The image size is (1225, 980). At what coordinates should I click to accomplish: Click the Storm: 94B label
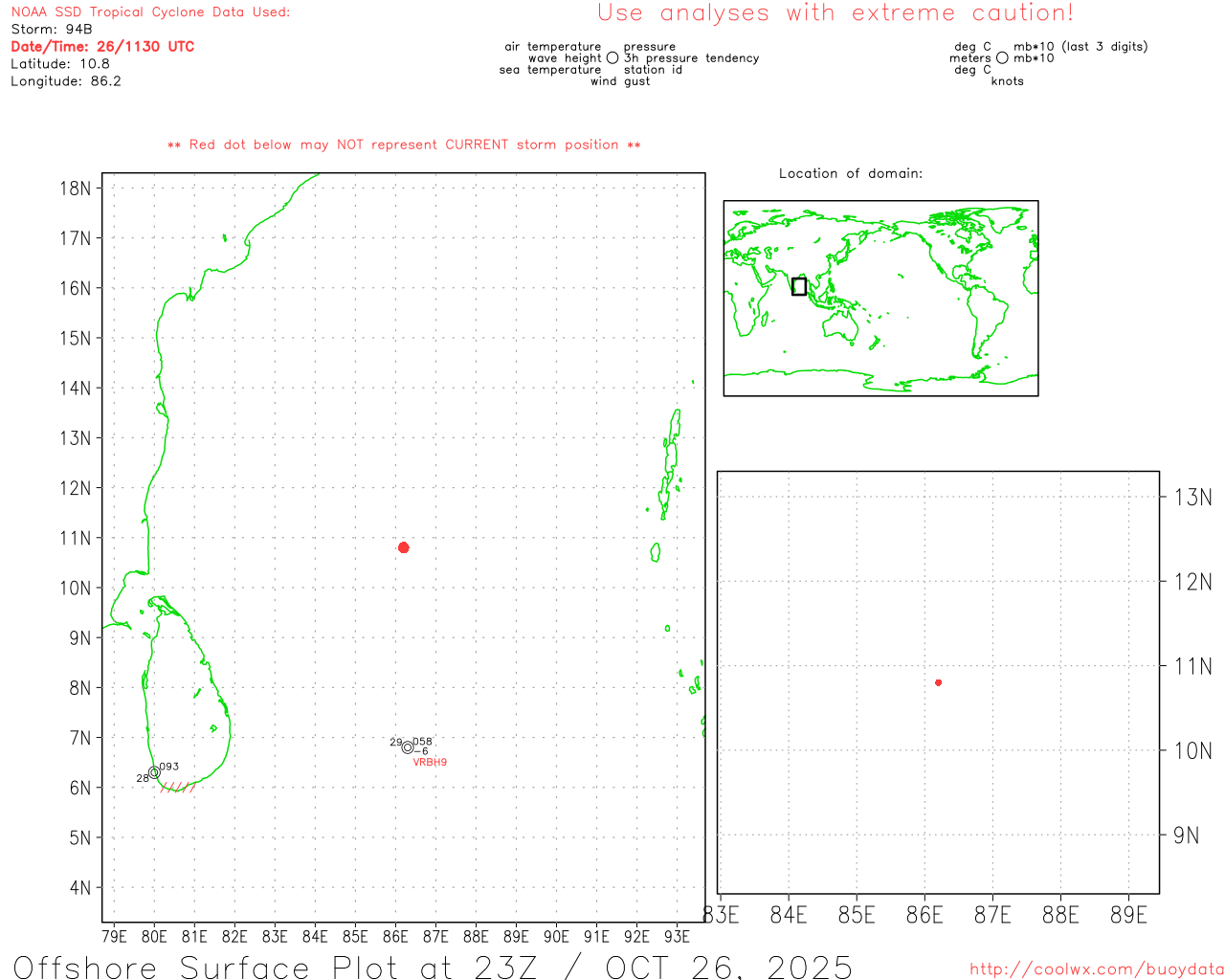52,30
